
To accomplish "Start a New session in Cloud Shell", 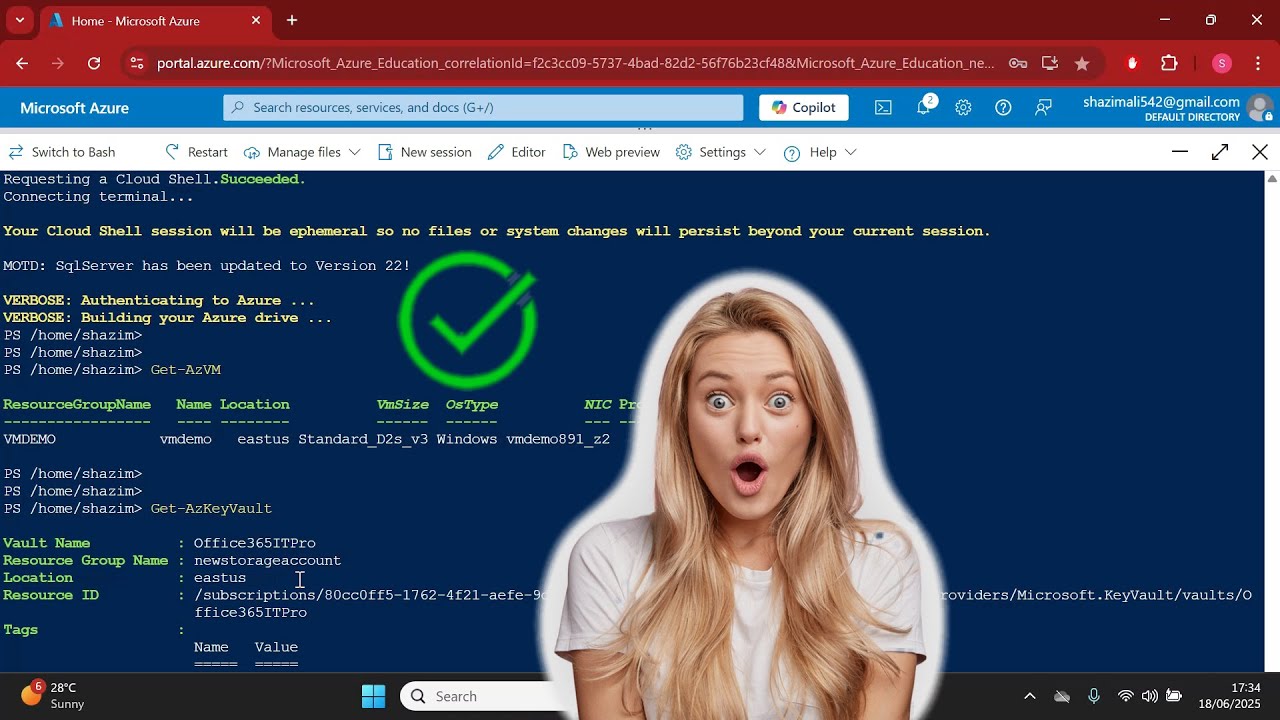I will (x=425, y=152).
